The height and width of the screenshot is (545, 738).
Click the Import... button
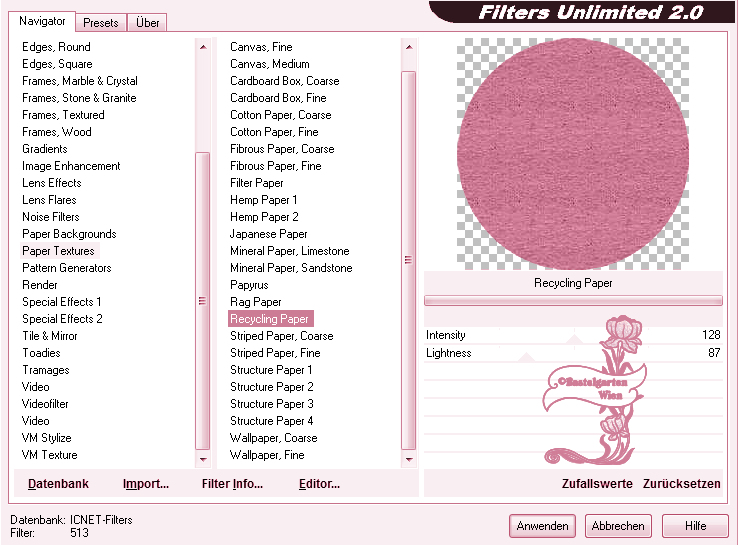coord(146,484)
